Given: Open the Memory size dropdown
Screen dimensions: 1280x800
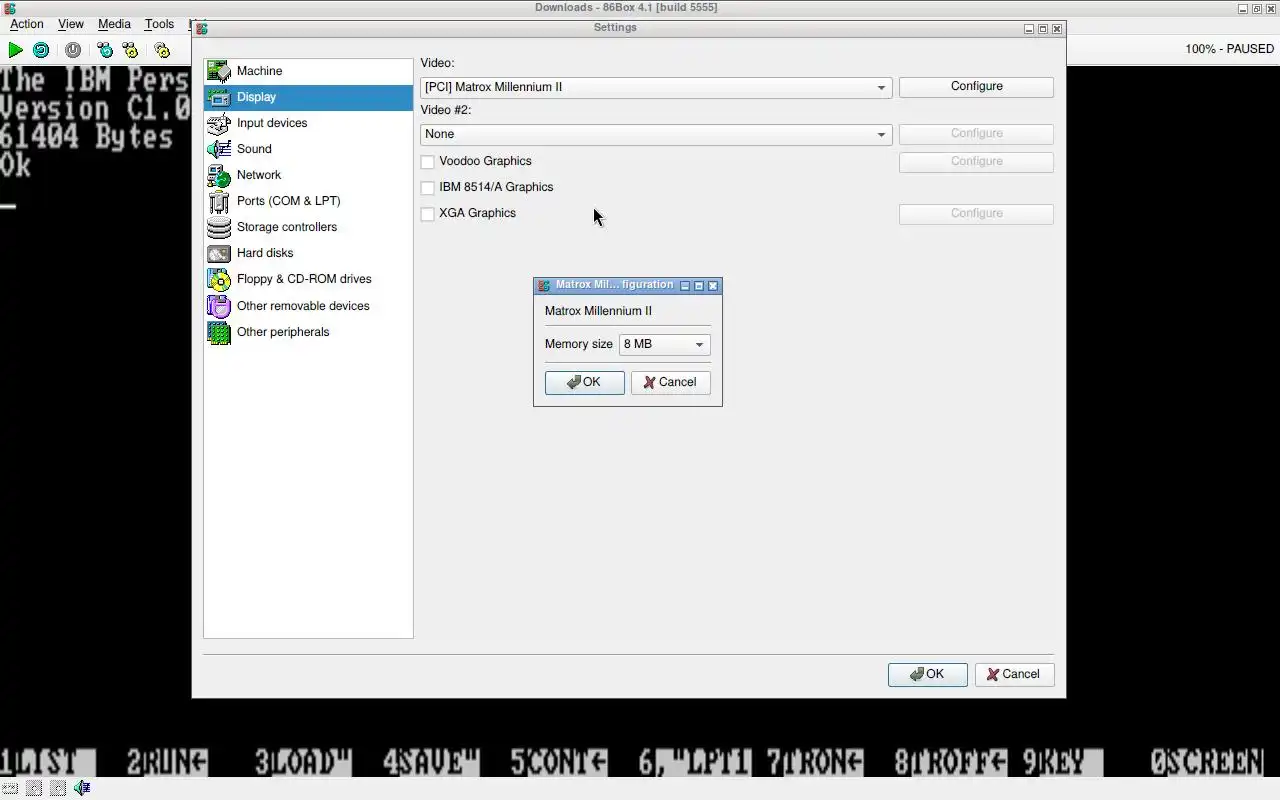Looking at the screenshot, I should pos(664,344).
